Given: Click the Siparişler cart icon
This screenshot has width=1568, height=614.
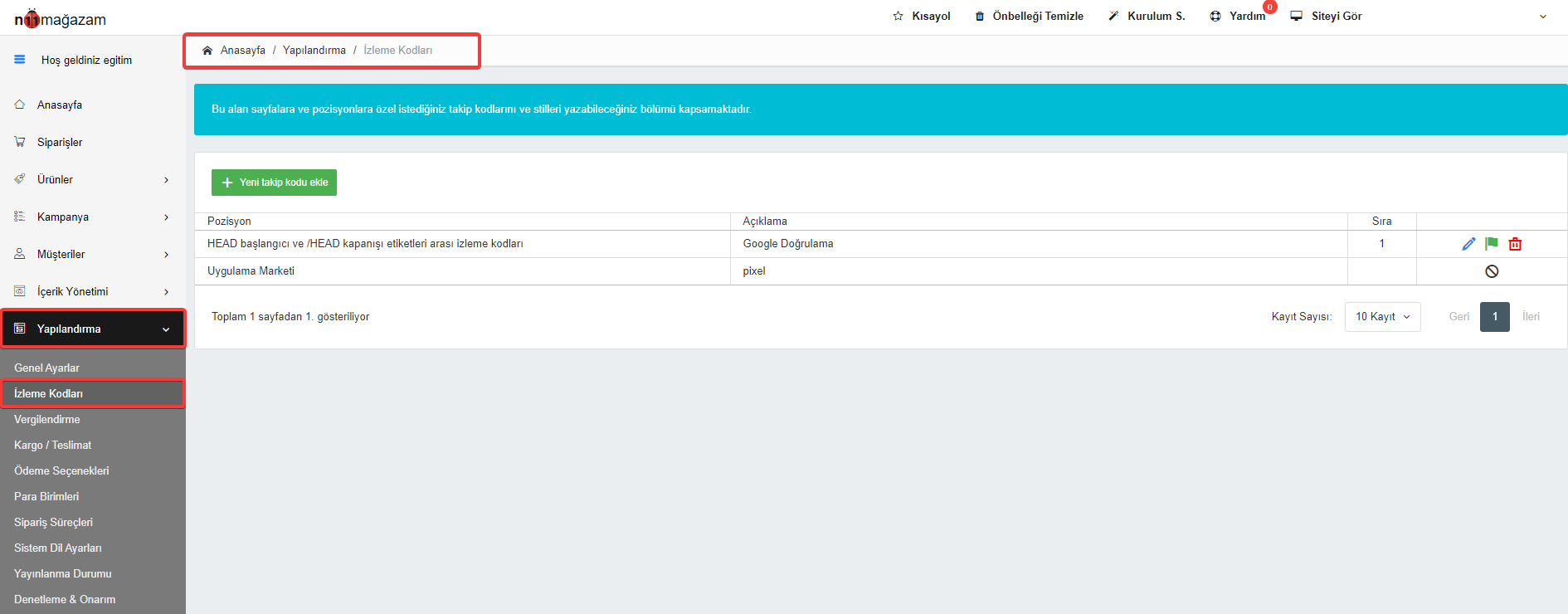Looking at the screenshot, I should pyautogui.click(x=20, y=142).
